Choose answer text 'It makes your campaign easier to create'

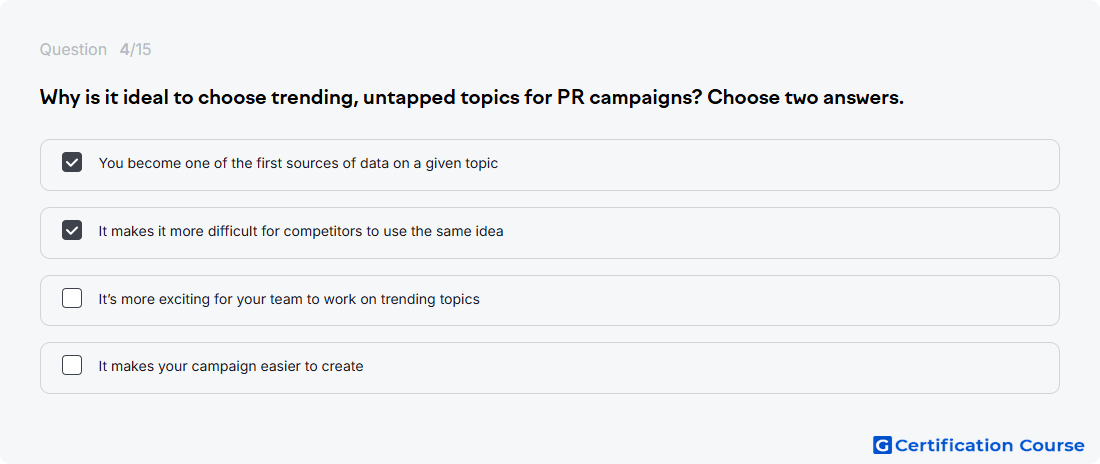click(231, 366)
